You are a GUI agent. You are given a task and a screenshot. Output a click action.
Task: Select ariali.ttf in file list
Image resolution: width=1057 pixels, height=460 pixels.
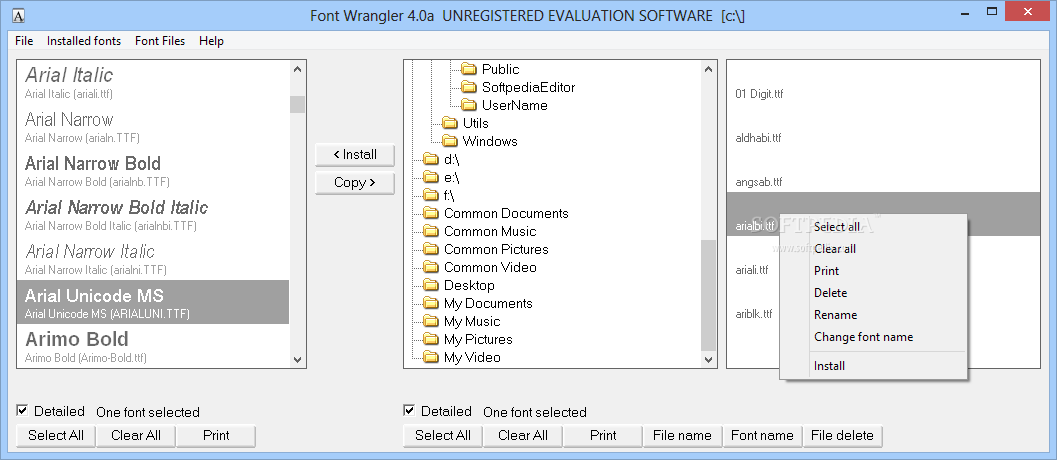(752, 270)
